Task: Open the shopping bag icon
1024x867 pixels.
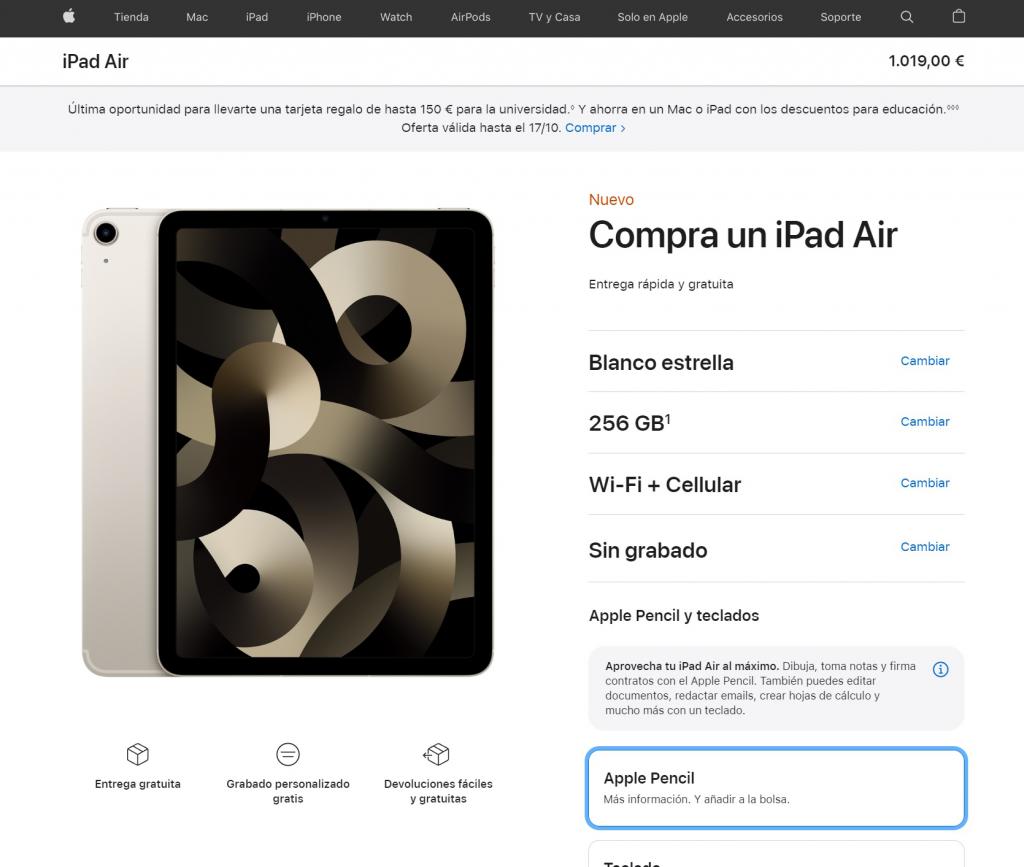Action: pyautogui.click(x=959, y=16)
